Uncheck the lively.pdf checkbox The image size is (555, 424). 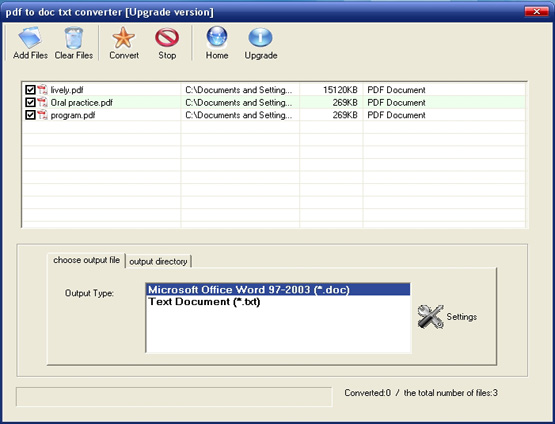coord(30,90)
